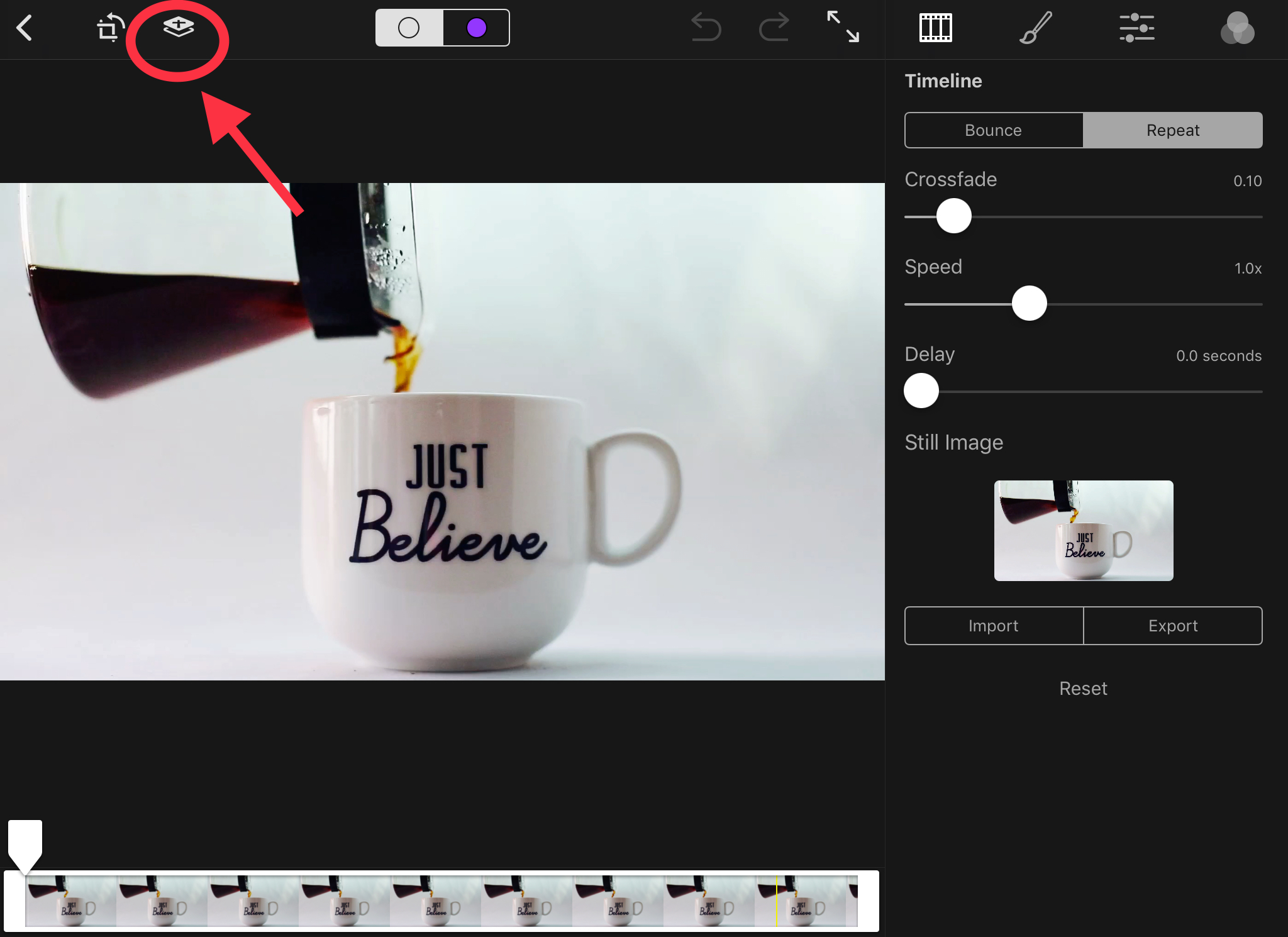Import a still image
The width and height of the screenshot is (1288, 937).
pyautogui.click(x=993, y=626)
